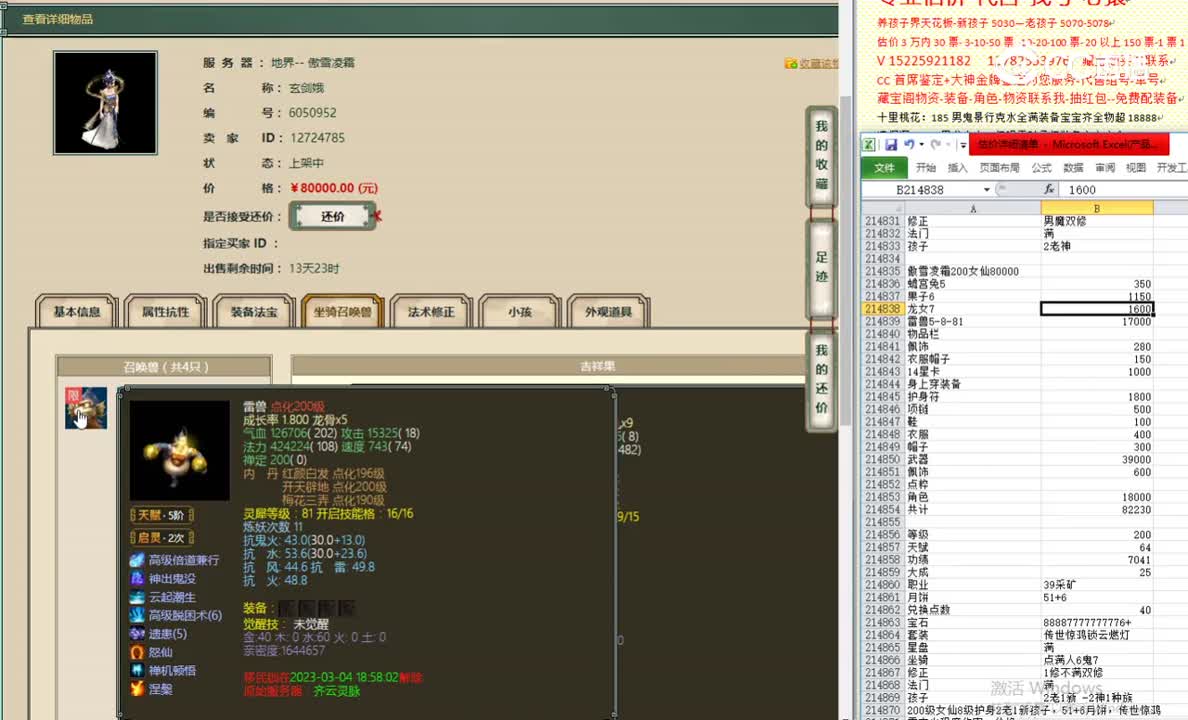Switch to the 数据 ribbon tab
Viewport: 1188px width, 720px height.
pos(1074,167)
